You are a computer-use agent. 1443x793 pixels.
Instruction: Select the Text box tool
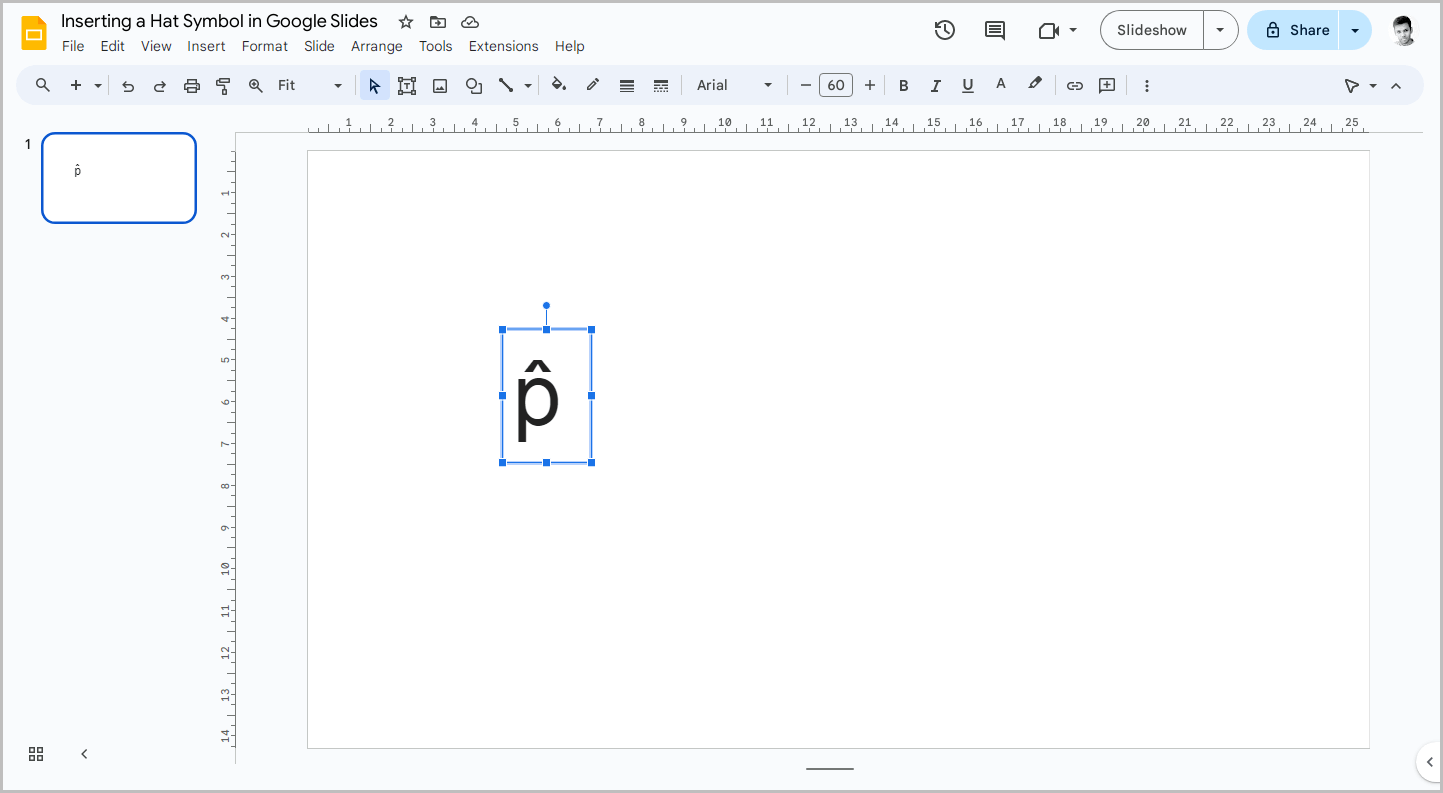pos(407,85)
